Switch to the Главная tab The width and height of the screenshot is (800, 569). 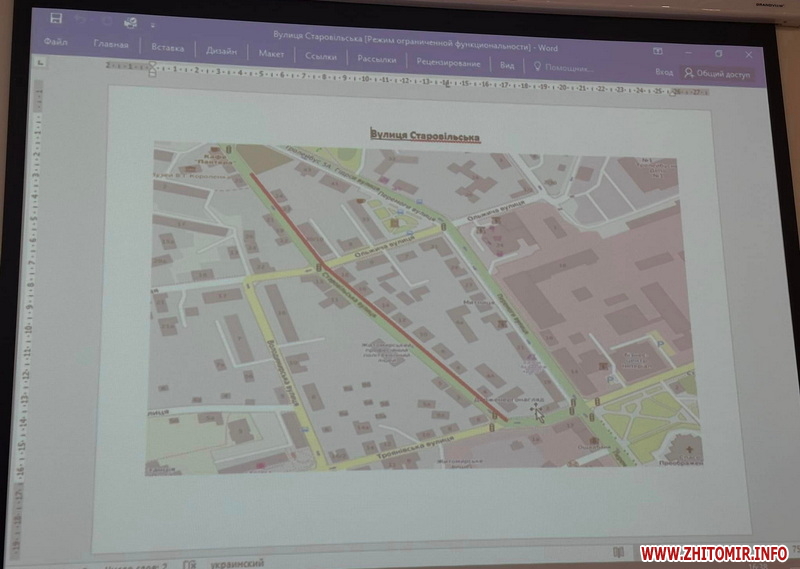coord(111,45)
